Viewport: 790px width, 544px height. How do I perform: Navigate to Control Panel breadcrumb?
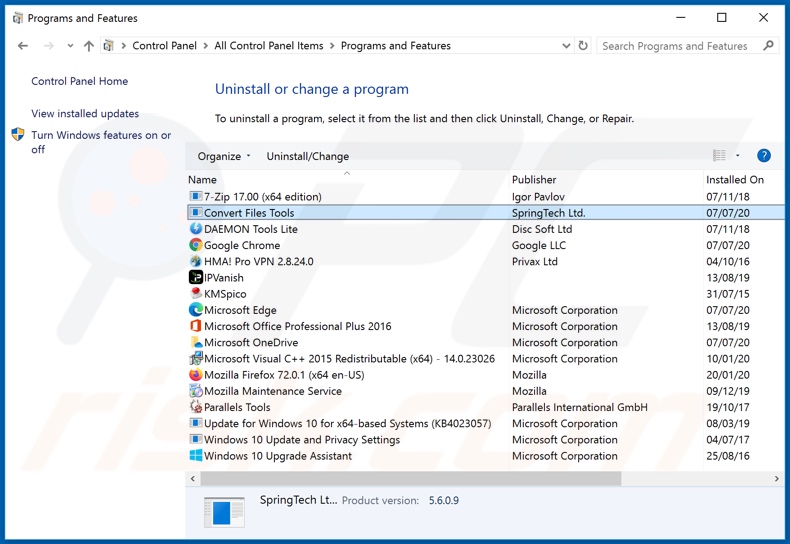tap(164, 46)
